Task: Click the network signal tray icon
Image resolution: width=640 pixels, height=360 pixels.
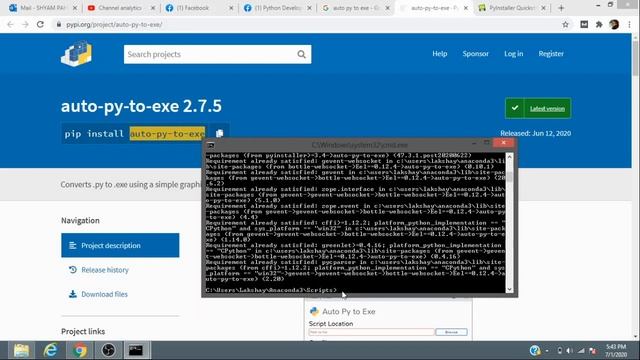Action: pyautogui.click(x=581, y=351)
